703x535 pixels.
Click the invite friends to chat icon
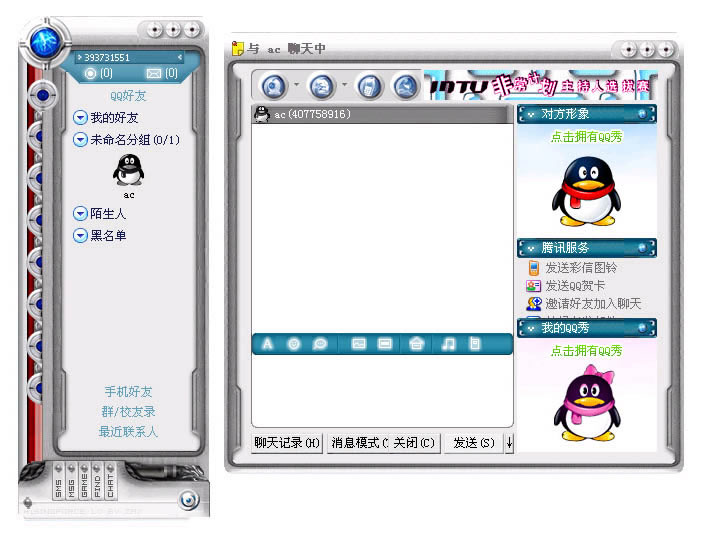[534, 304]
